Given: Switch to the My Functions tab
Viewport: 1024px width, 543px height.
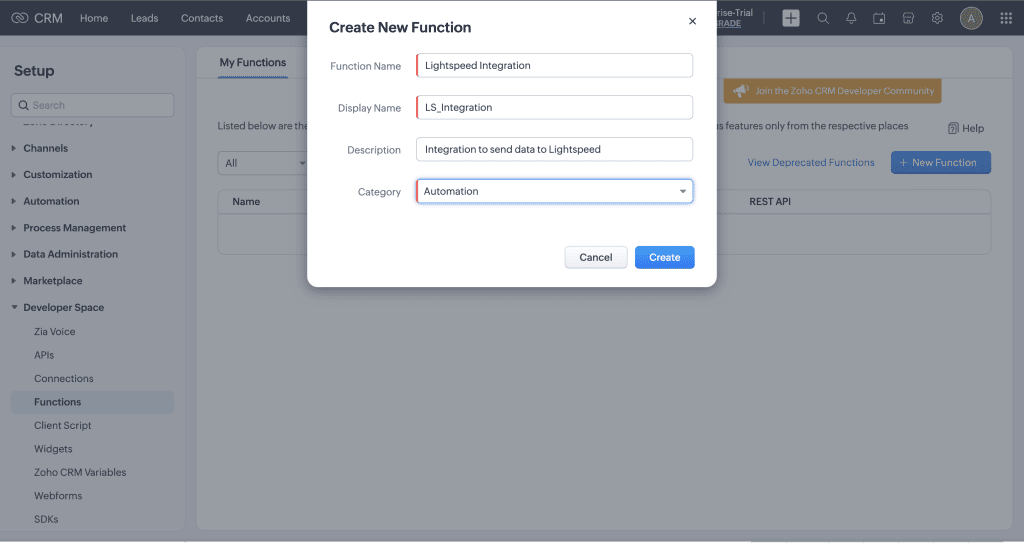Looking at the screenshot, I should point(253,63).
